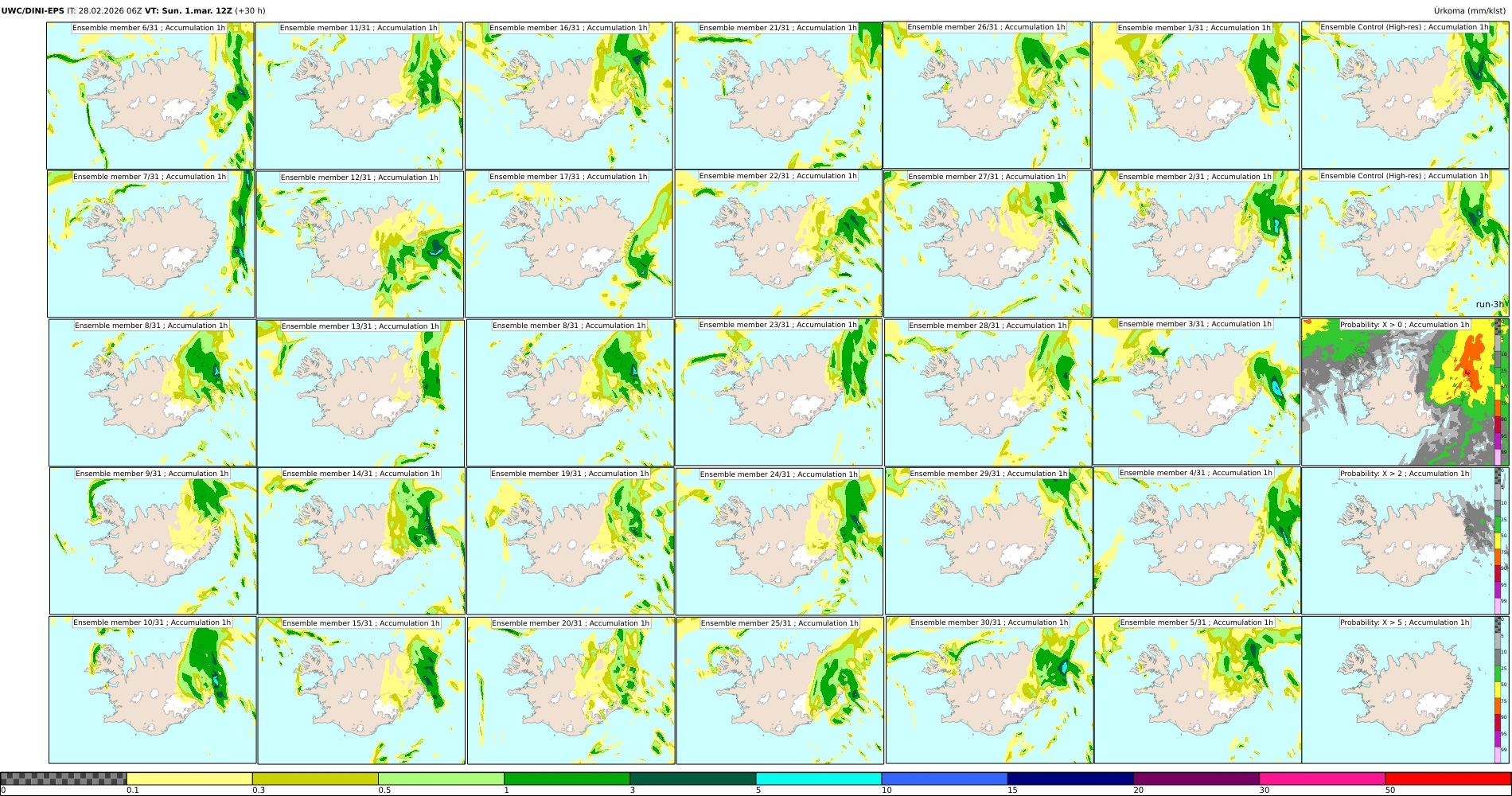Pick the pink 30–50 legend color band

pyautogui.click(x=1322, y=778)
